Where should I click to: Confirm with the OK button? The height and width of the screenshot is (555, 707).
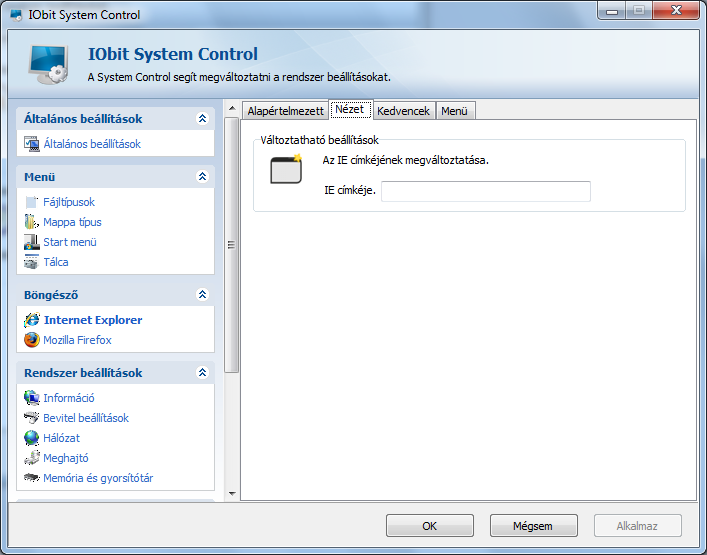(x=430, y=526)
